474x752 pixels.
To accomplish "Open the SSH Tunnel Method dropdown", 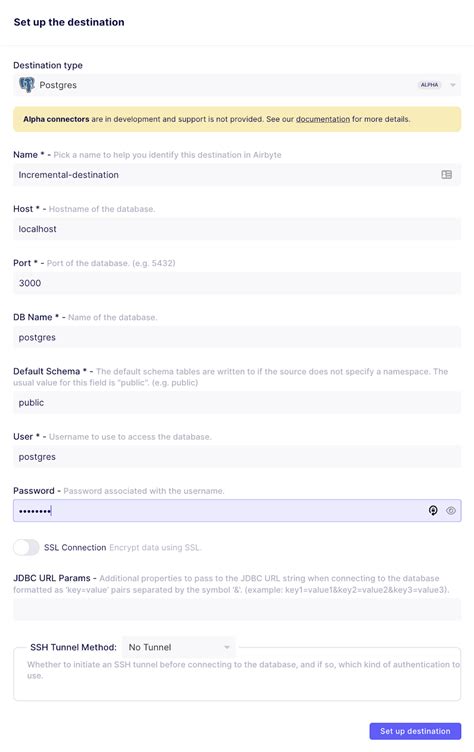I will (x=178, y=647).
